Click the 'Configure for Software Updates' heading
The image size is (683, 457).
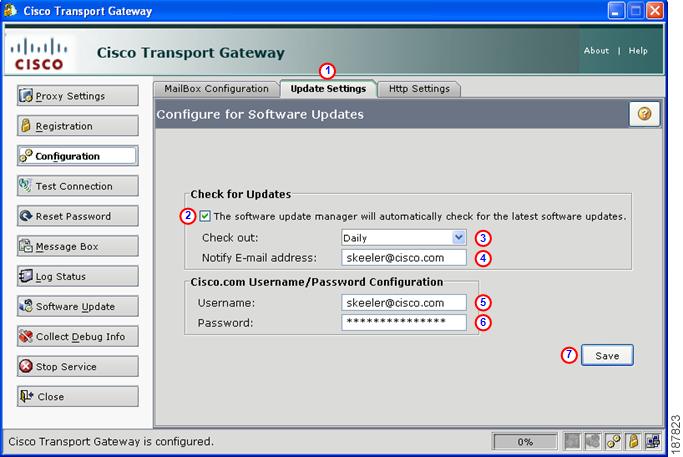[x=260, y=115]
